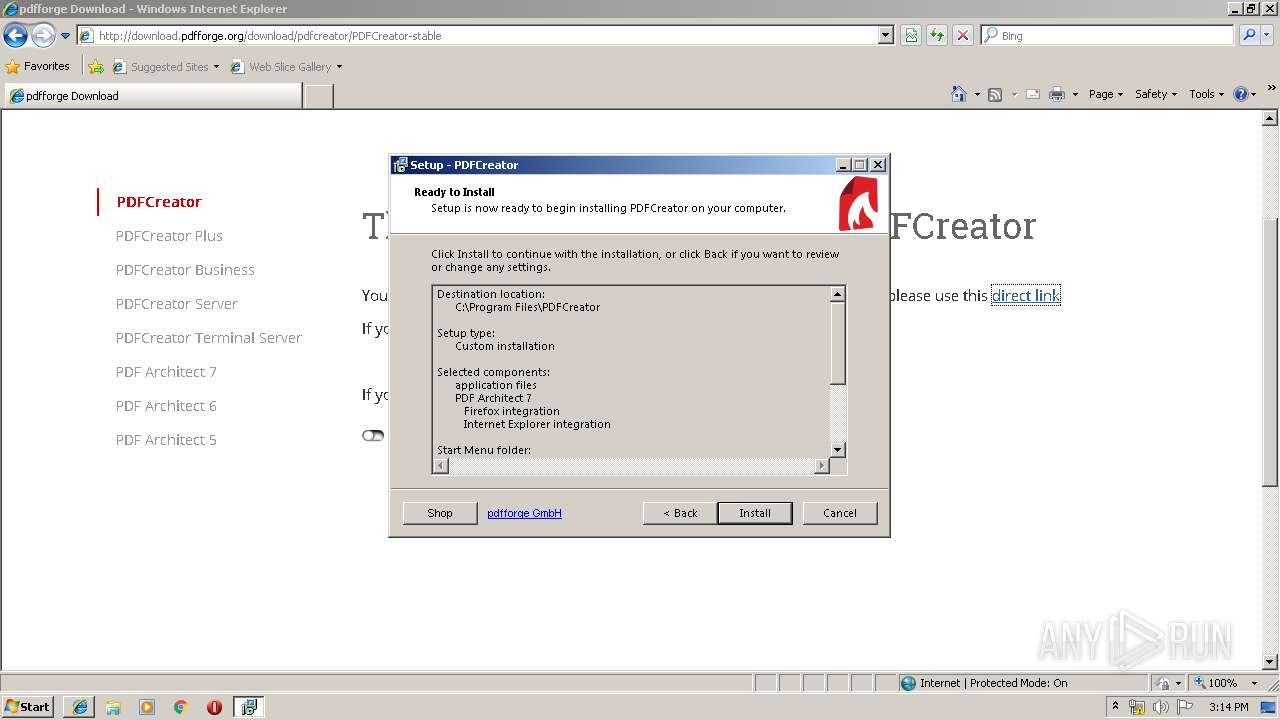Image resolution: width=1280 pixels, height=720 pixels.
Task: Click the red Stop loading icon
Action: point(963,35)
